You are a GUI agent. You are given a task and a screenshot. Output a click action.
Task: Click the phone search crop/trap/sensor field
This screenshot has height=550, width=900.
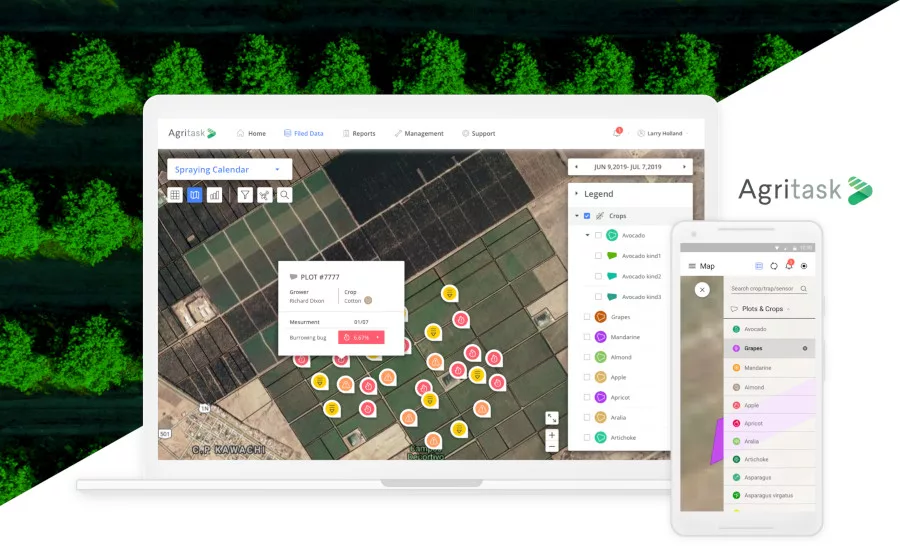click(x=769, y=289)
